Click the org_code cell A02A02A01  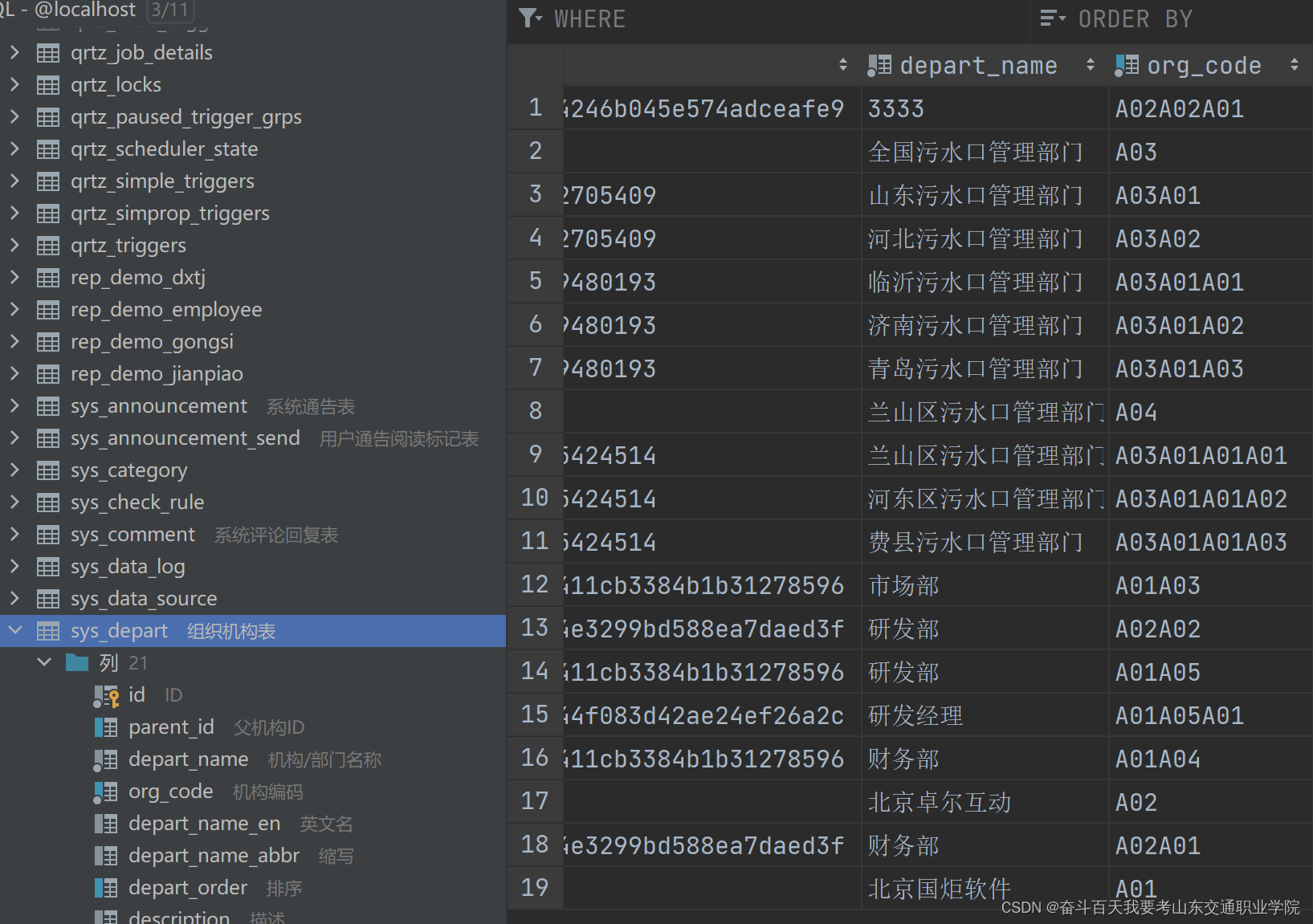[x=1211, y=108]
